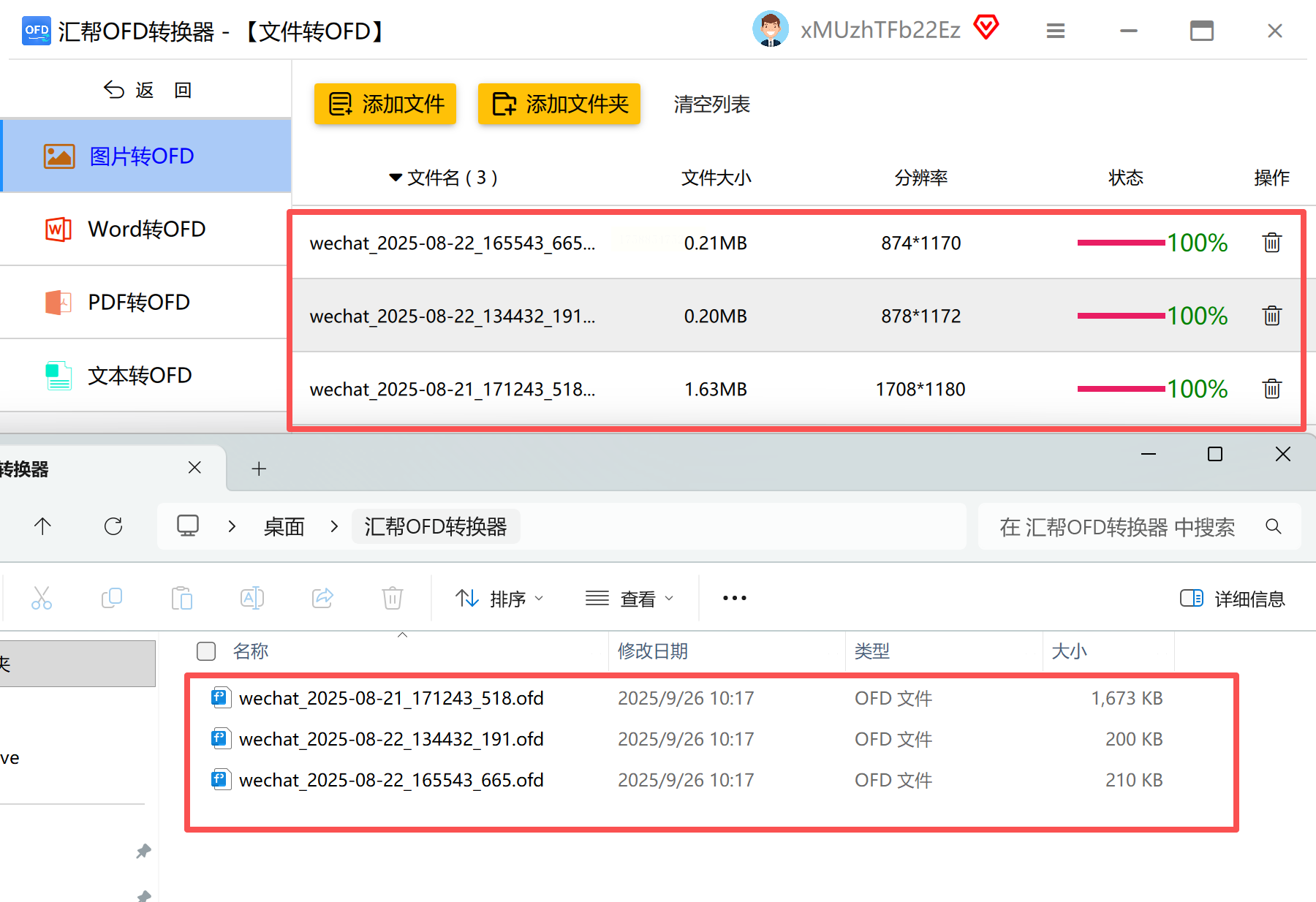
Task: Click the red VIP diamond badge
Action: (x=986, y=28)
